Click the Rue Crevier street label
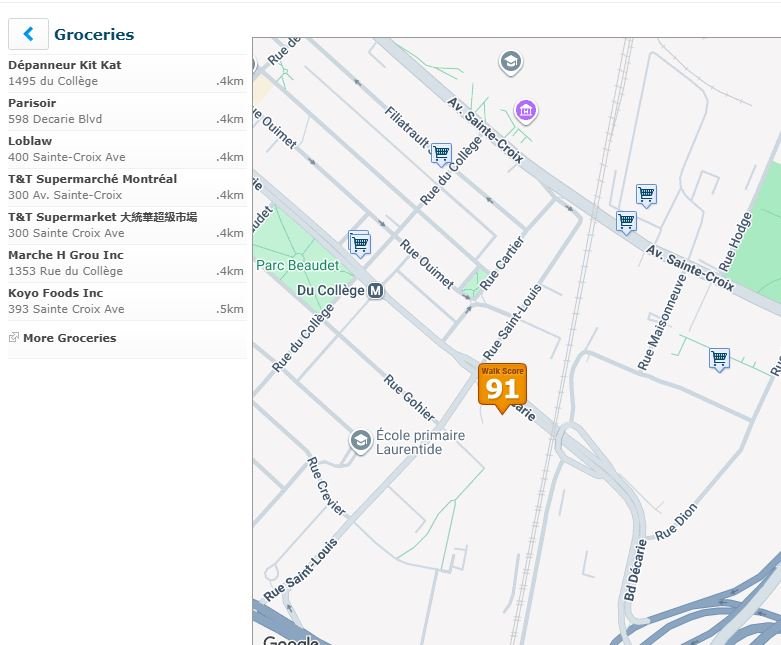 pos(326,486)
